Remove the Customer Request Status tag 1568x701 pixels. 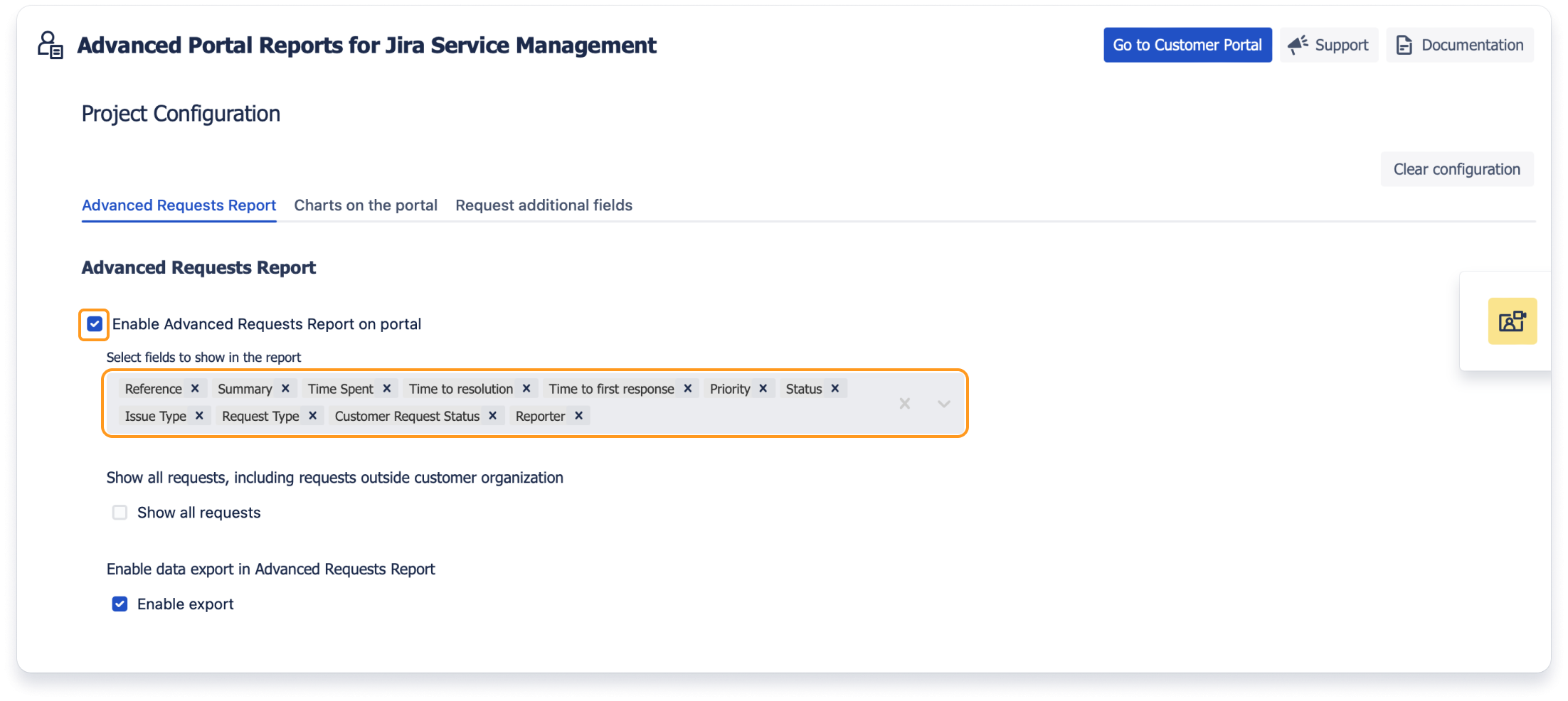[492, 416]
